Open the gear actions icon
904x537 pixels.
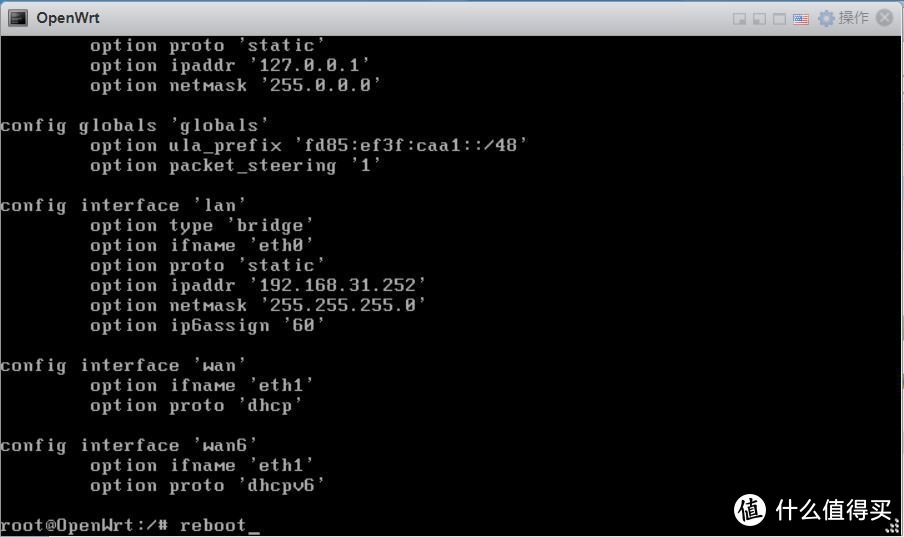[x=826, y=18]
